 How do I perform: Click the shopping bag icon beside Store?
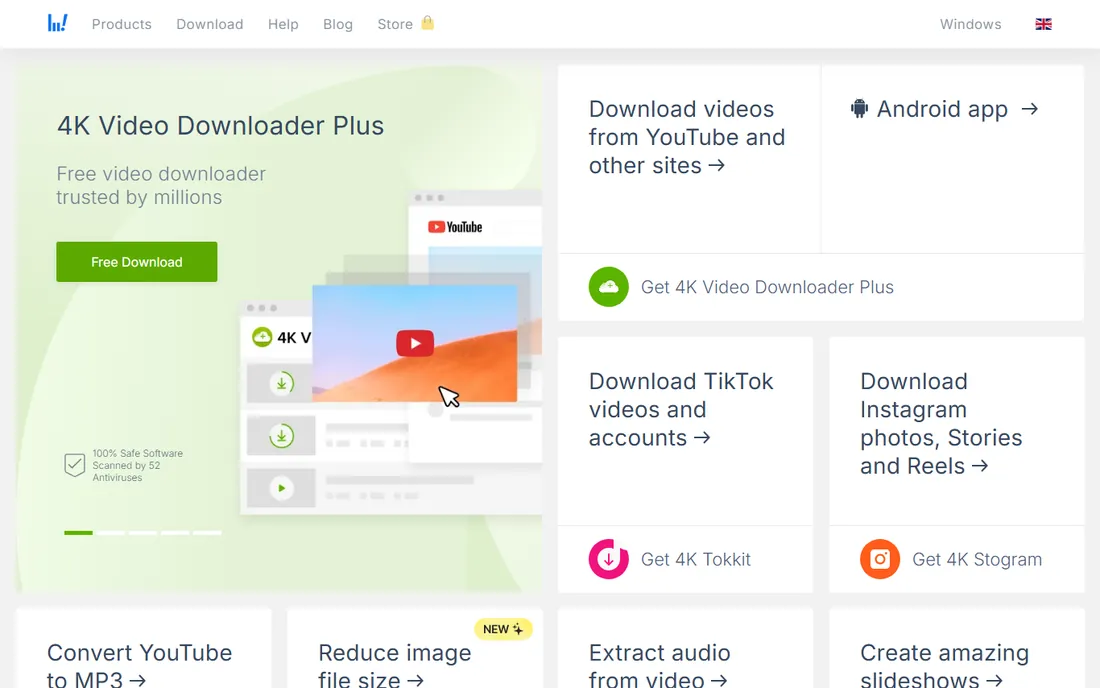click(x=427, y=23)
